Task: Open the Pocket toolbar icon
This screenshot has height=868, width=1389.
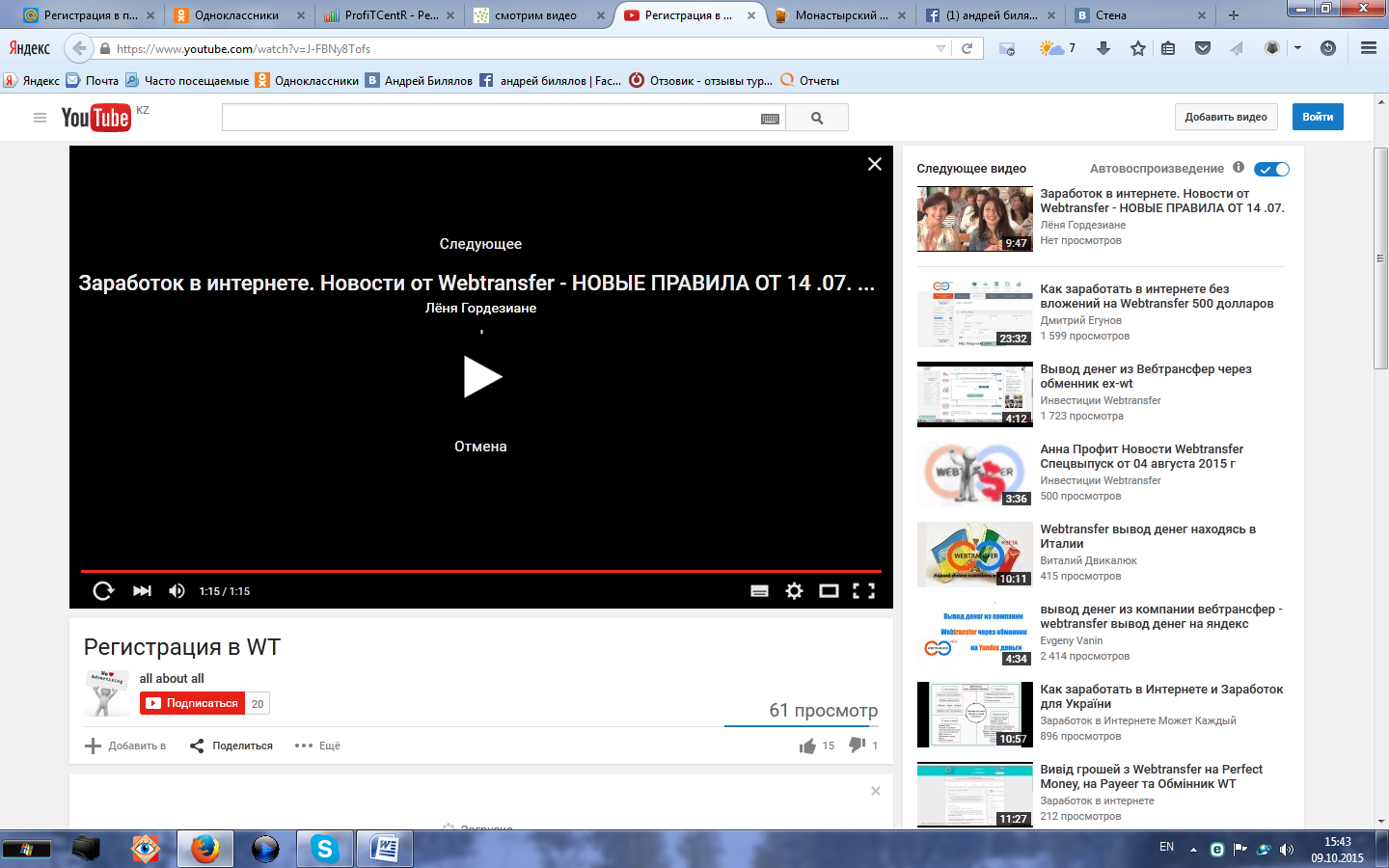Action: click(x=1203, y=48)
